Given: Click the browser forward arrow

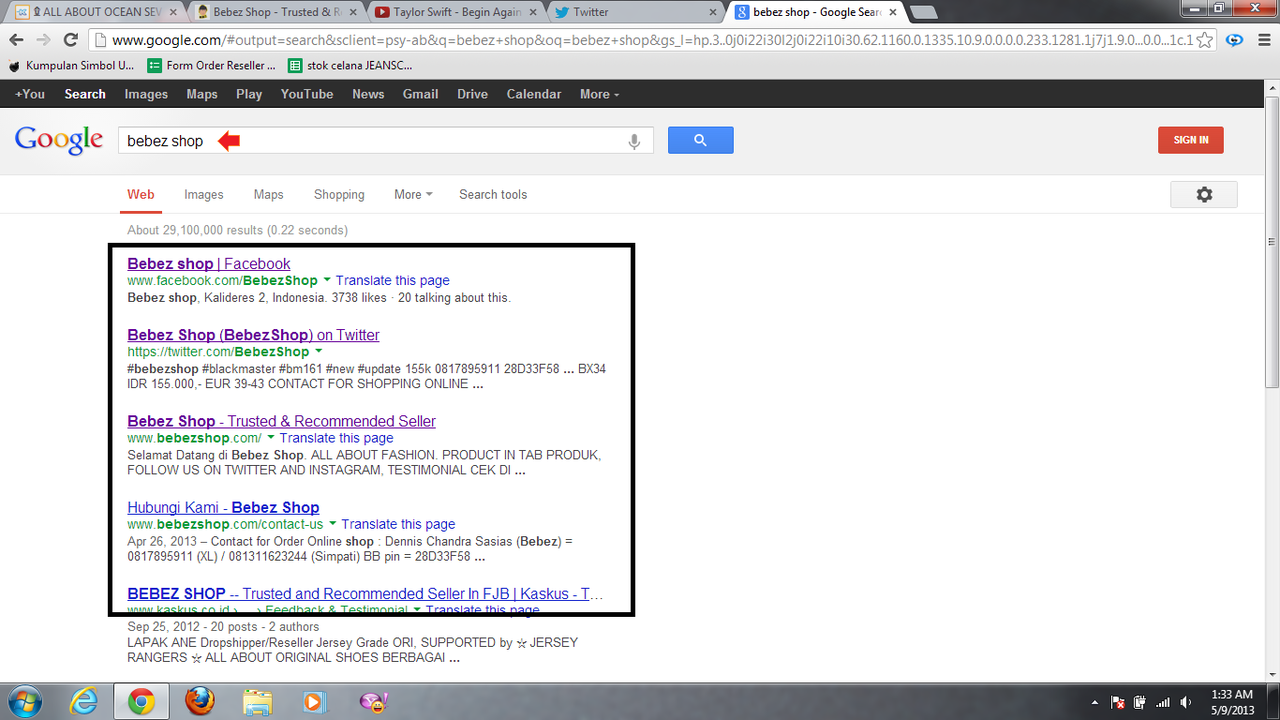Looking at the screenshot, I should coord(44,40).
